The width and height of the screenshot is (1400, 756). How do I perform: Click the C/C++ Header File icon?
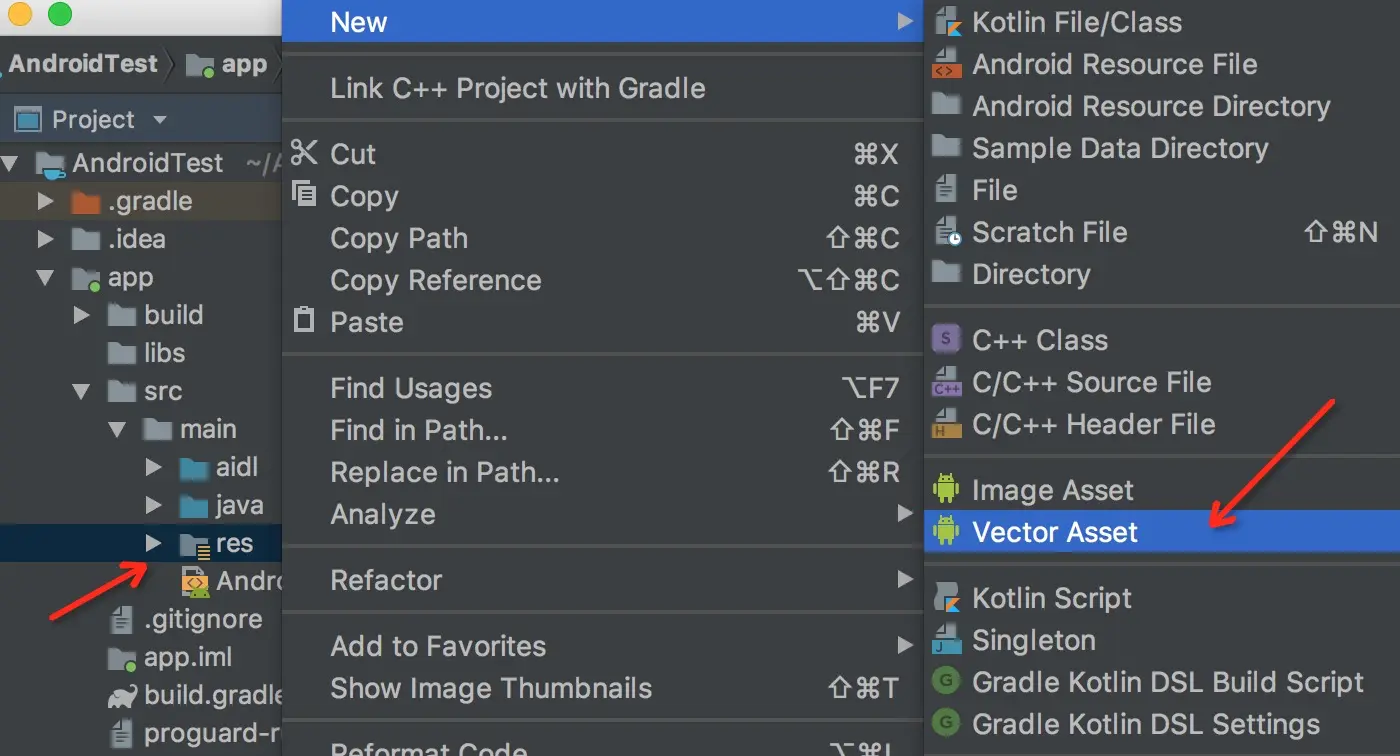[x=946, y=424]
